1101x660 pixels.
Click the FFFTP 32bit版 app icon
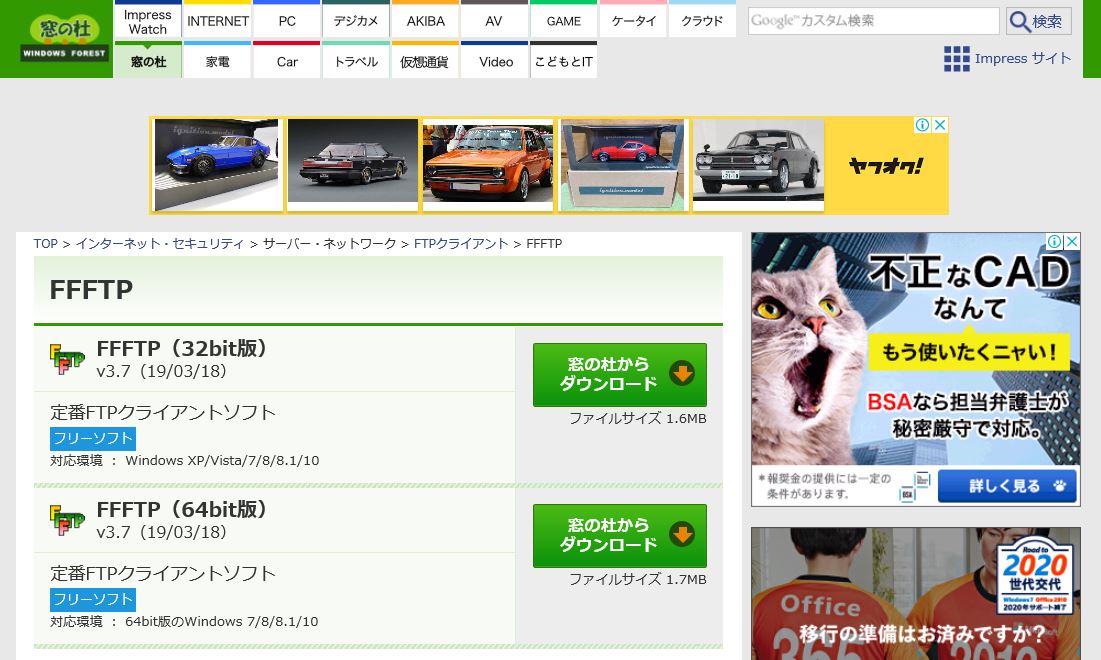pos(67,359)
